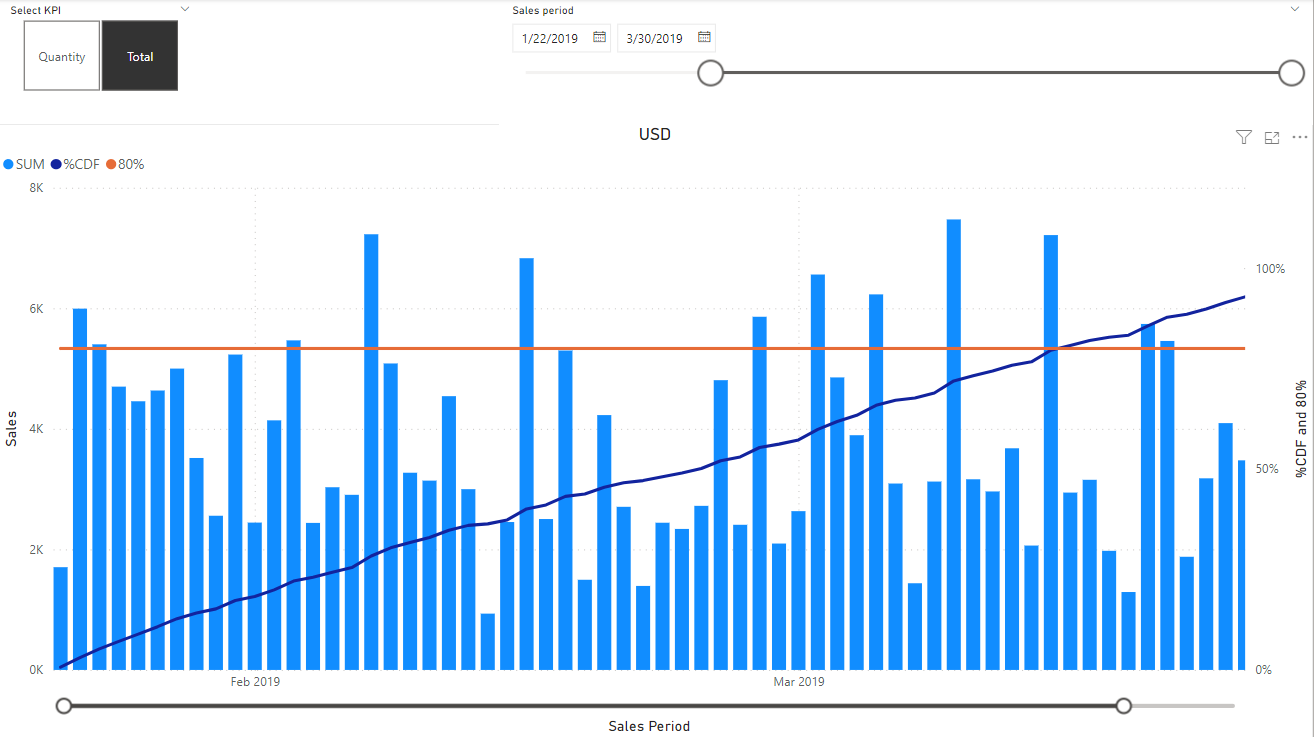
Task: Open the calendar picker for the end date
Action: pyautogui.click(x=704, y=37)
